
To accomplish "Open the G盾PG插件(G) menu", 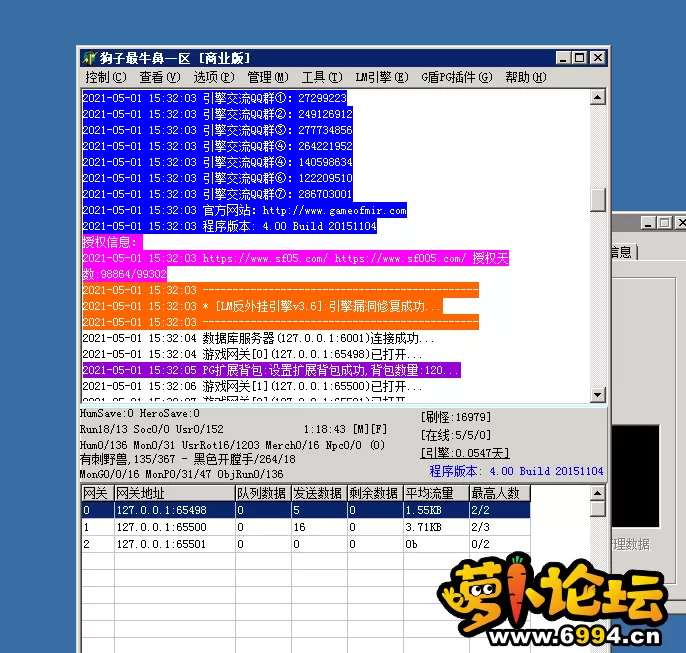I will (x=457, y=77).
